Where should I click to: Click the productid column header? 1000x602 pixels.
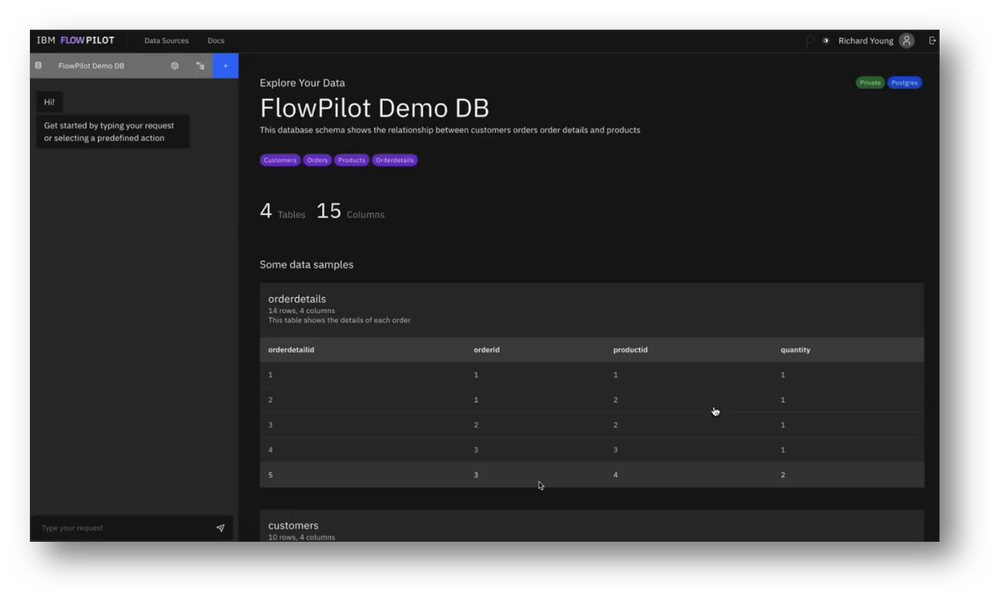tap(630, 350)
